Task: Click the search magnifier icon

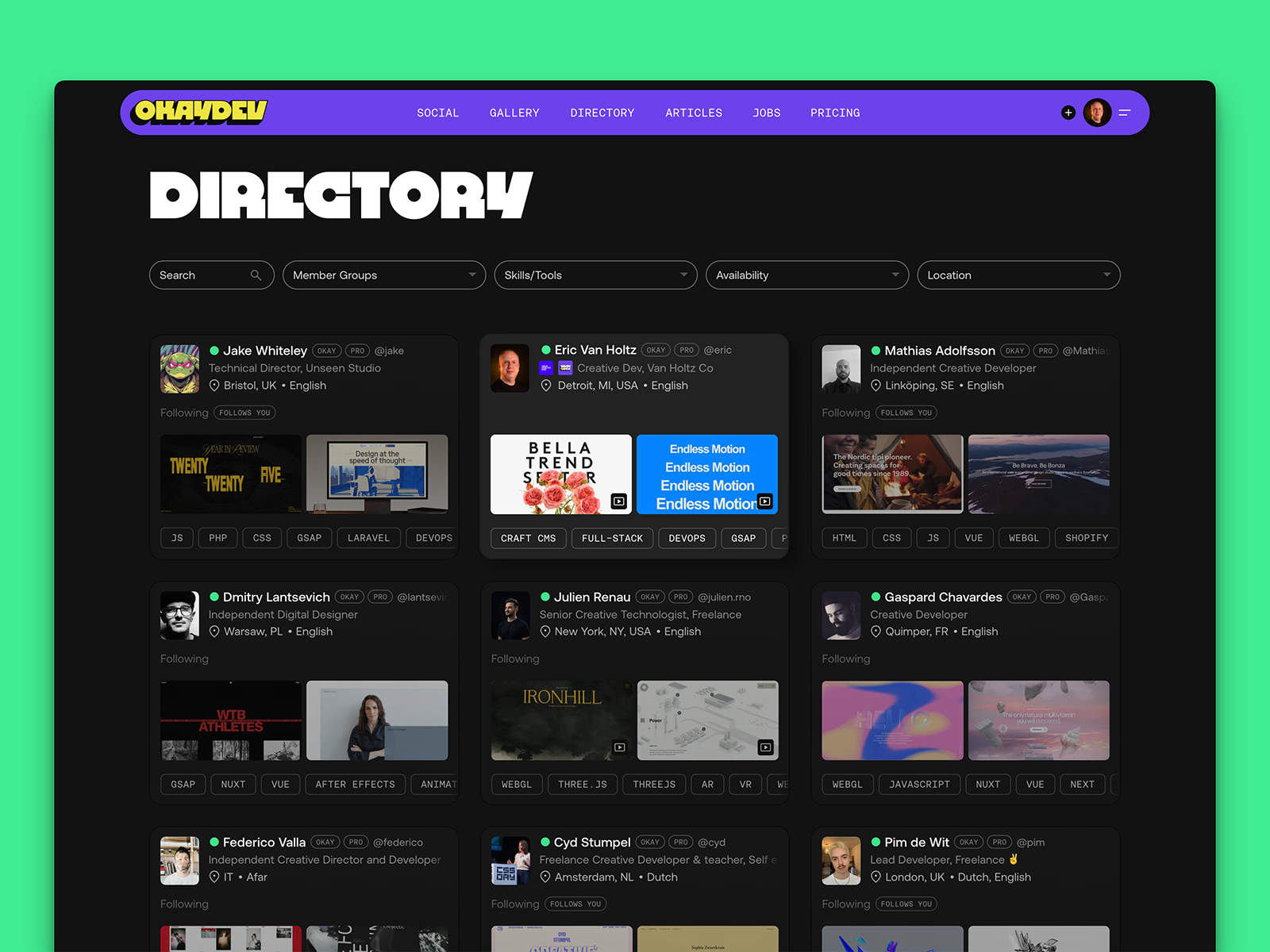Action: [x=256, y=275]
